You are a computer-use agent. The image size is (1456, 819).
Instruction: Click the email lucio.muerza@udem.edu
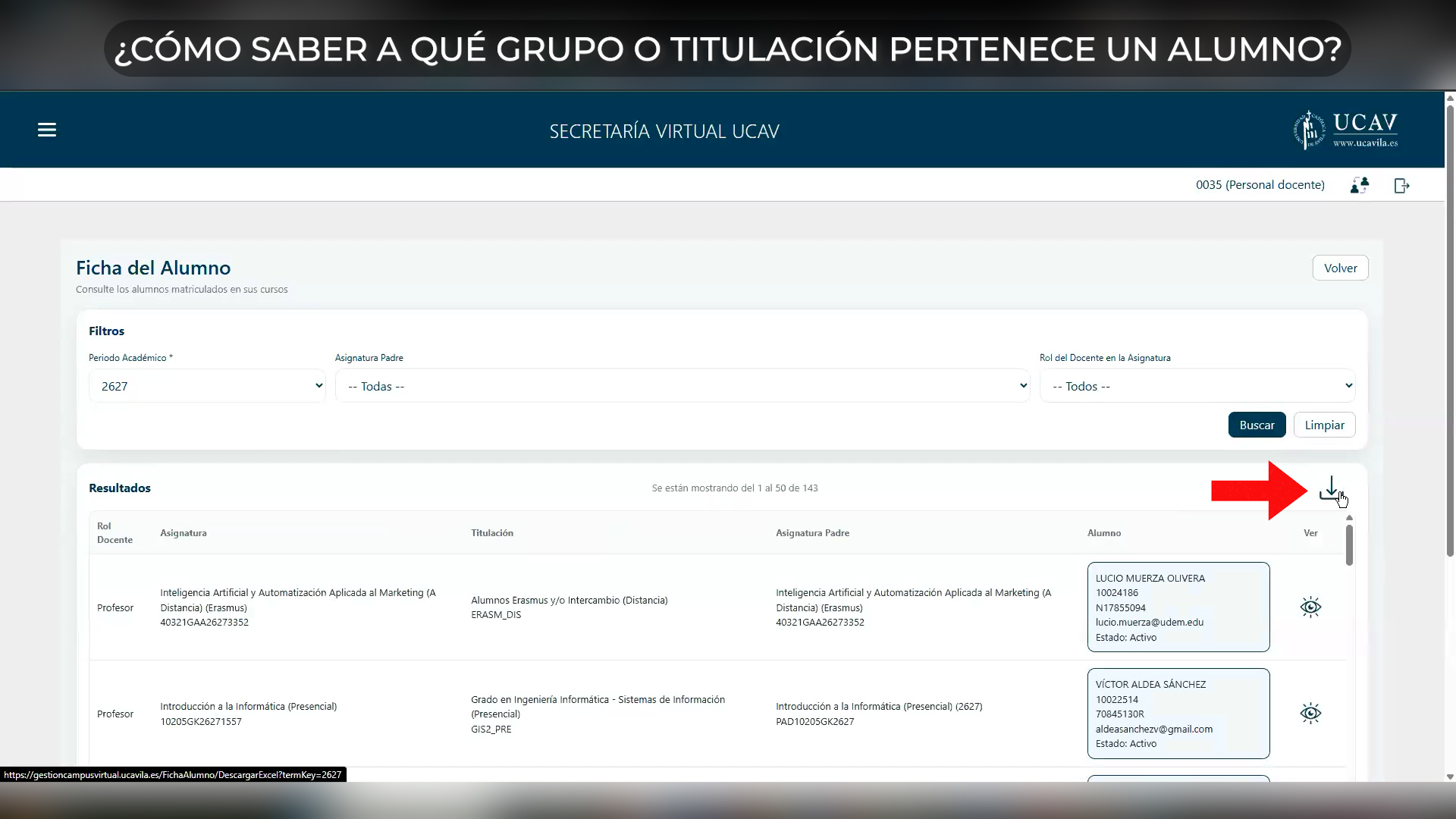(x=1149, y=623)
